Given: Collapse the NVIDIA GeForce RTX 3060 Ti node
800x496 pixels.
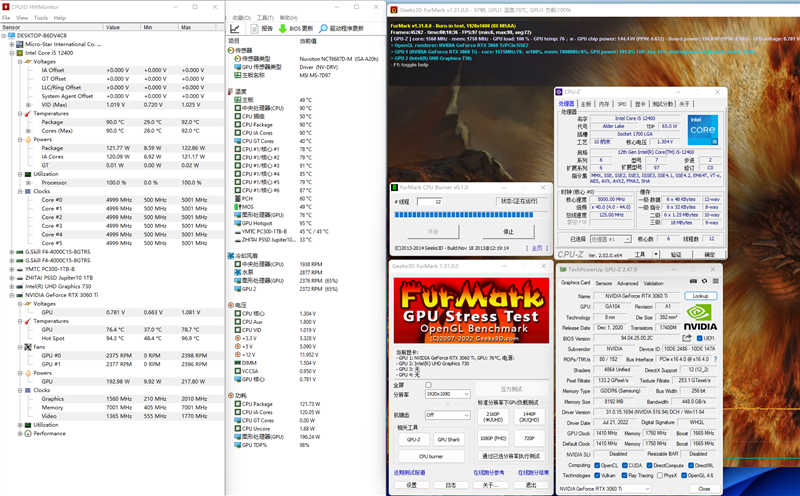Looking at the screenshot, I should click(12, 295).
